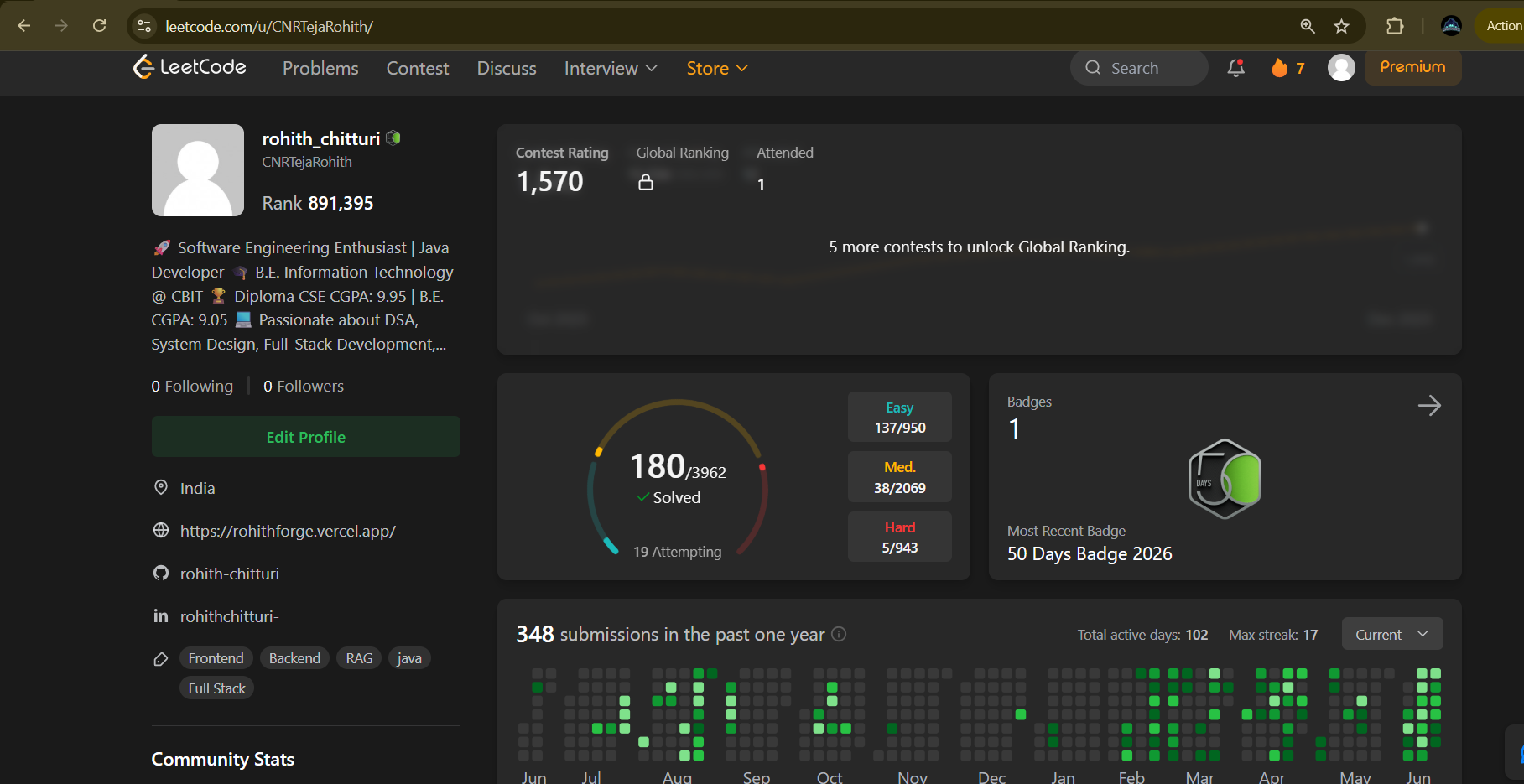1524x784 pixels.
Task: Open site information icon in address bar
Action: pos(144,26)
